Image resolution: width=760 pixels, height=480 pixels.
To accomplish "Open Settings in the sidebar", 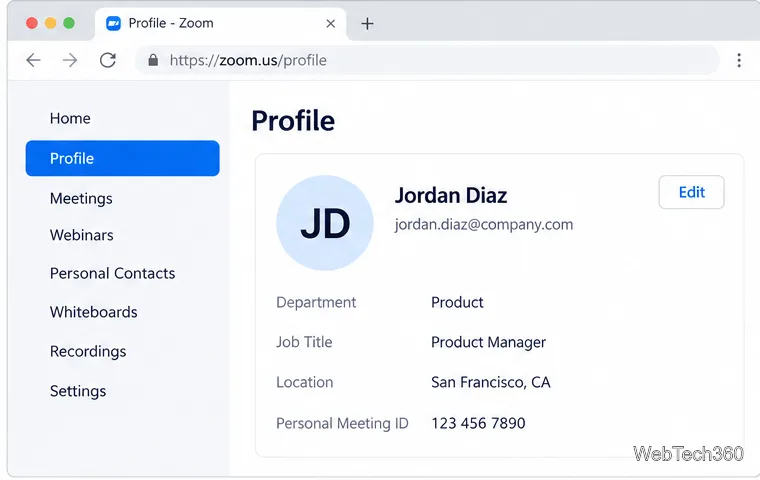I will 78,391.
